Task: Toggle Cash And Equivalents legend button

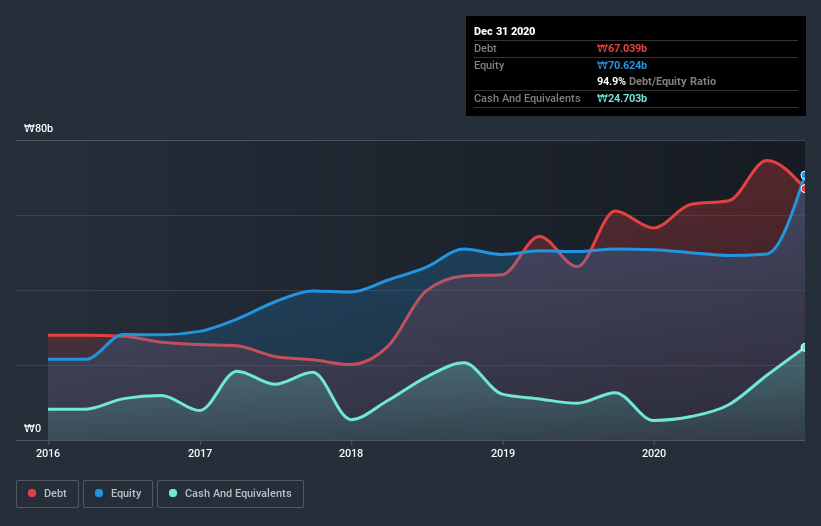Action: coord(230,494)
